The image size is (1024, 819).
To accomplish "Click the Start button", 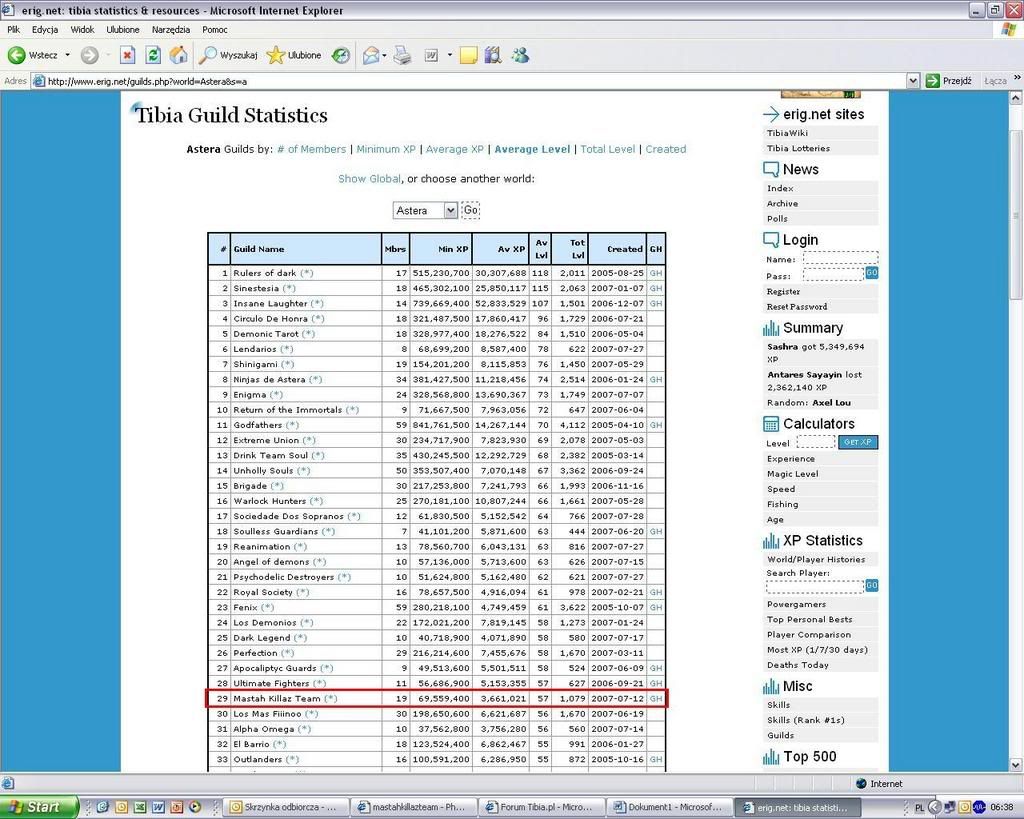I will pos(38,807).
